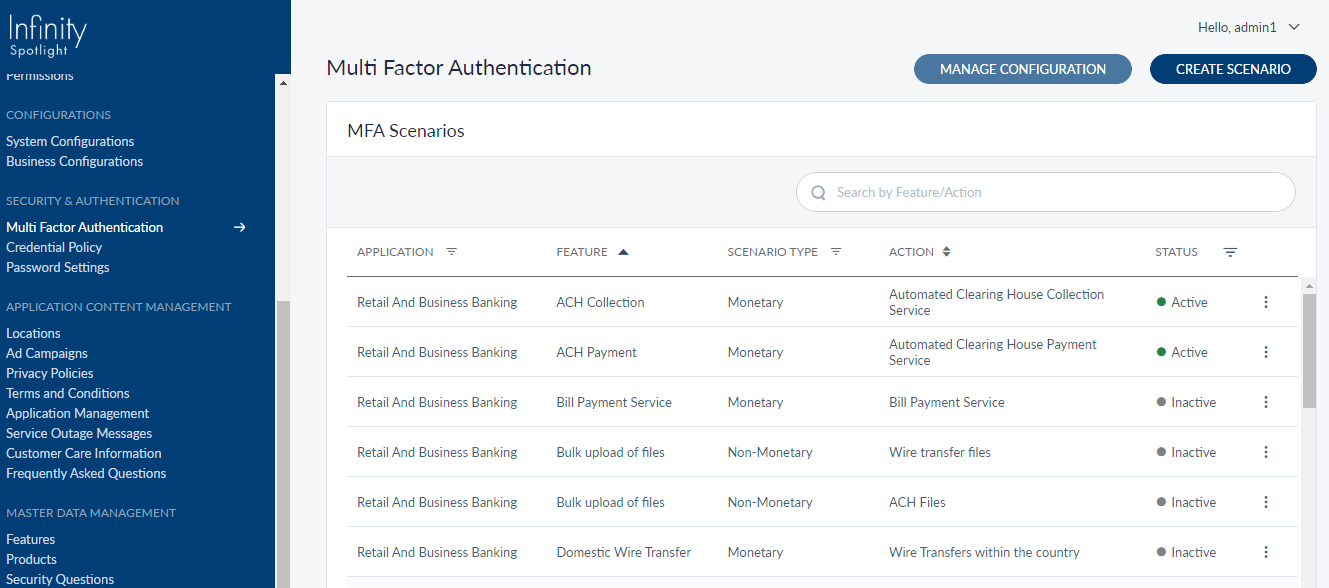Open three-dot menu for ACH Collection row
1329x588 pixels.
(x=1266, y=302)
